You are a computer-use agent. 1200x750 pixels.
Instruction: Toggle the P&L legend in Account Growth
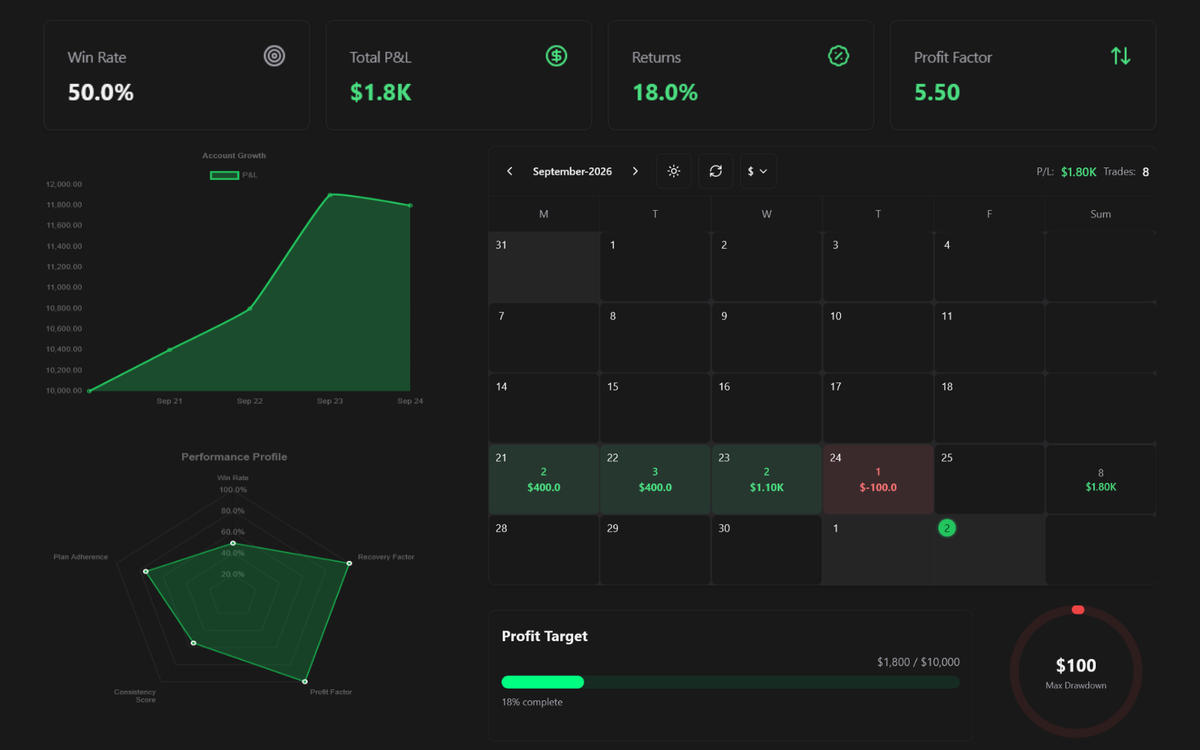coord(233,175)
